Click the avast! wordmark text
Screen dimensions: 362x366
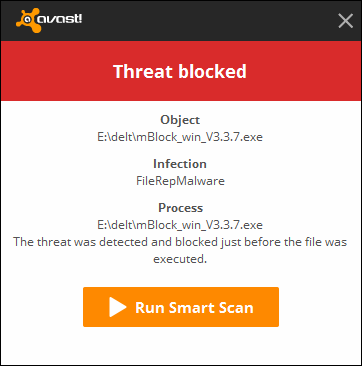tap(62, 19)
